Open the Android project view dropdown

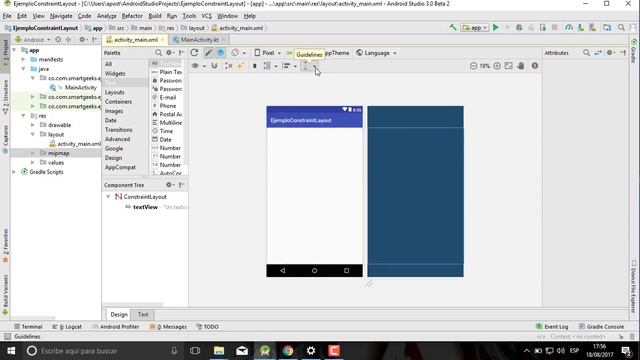tap(33, 40)
